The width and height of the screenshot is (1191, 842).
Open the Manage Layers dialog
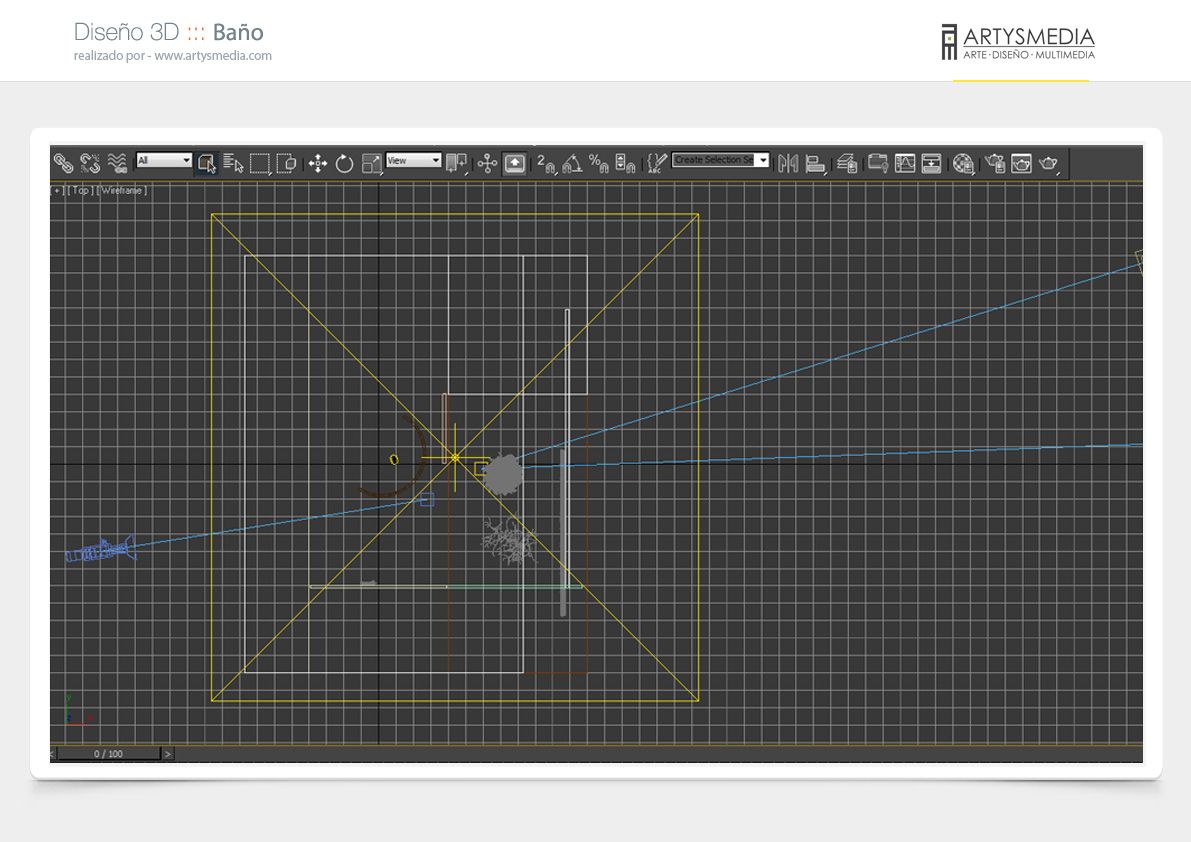click(x=847, y=163)
